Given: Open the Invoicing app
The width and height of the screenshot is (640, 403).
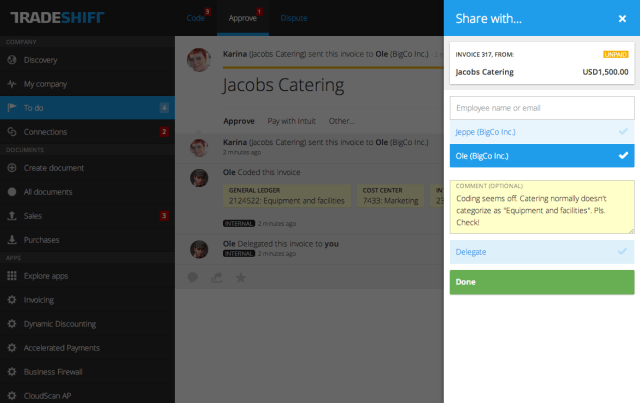Looking at the screenshot, I should (87, 299).
